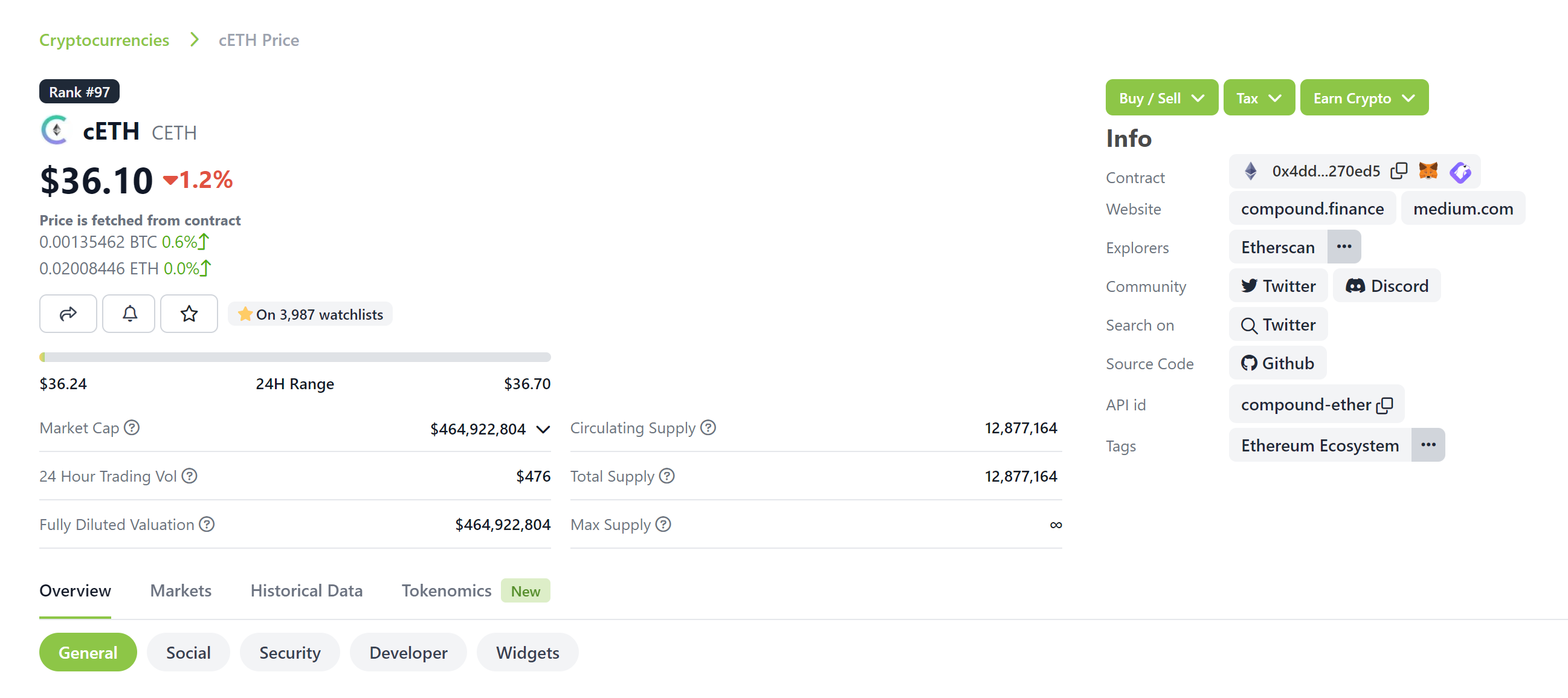Open Github source code link
This screenshot has height=698, width=1568.
1277,363
